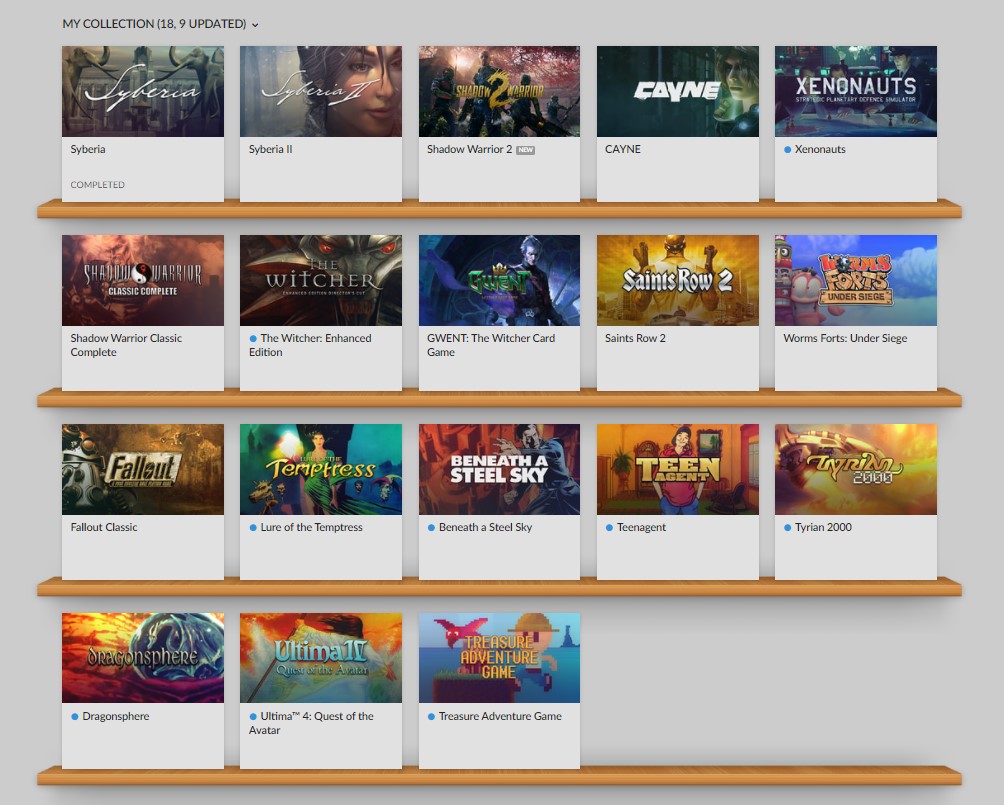The height and width of the screenshot is (805, 1004).
Task: Open the Teen Agent cover thumbnail
Action: (x=677, y=469)
